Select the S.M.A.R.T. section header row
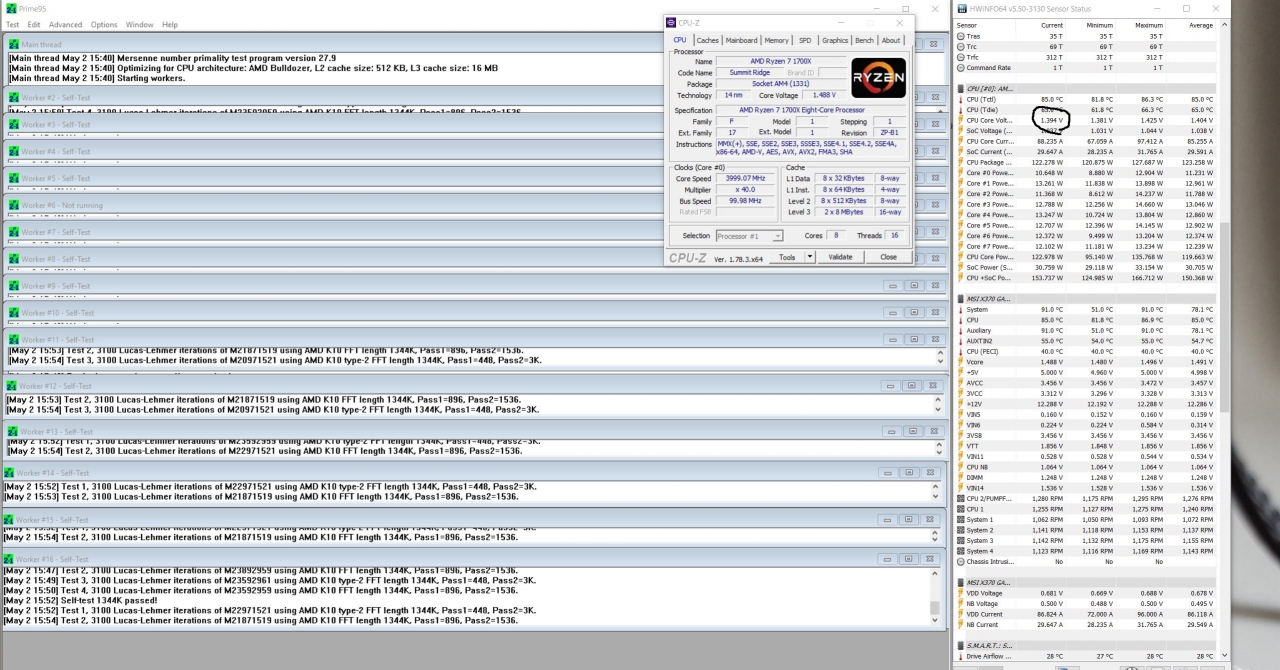Screen dimensions: 1280x670 coord(1086,645)
